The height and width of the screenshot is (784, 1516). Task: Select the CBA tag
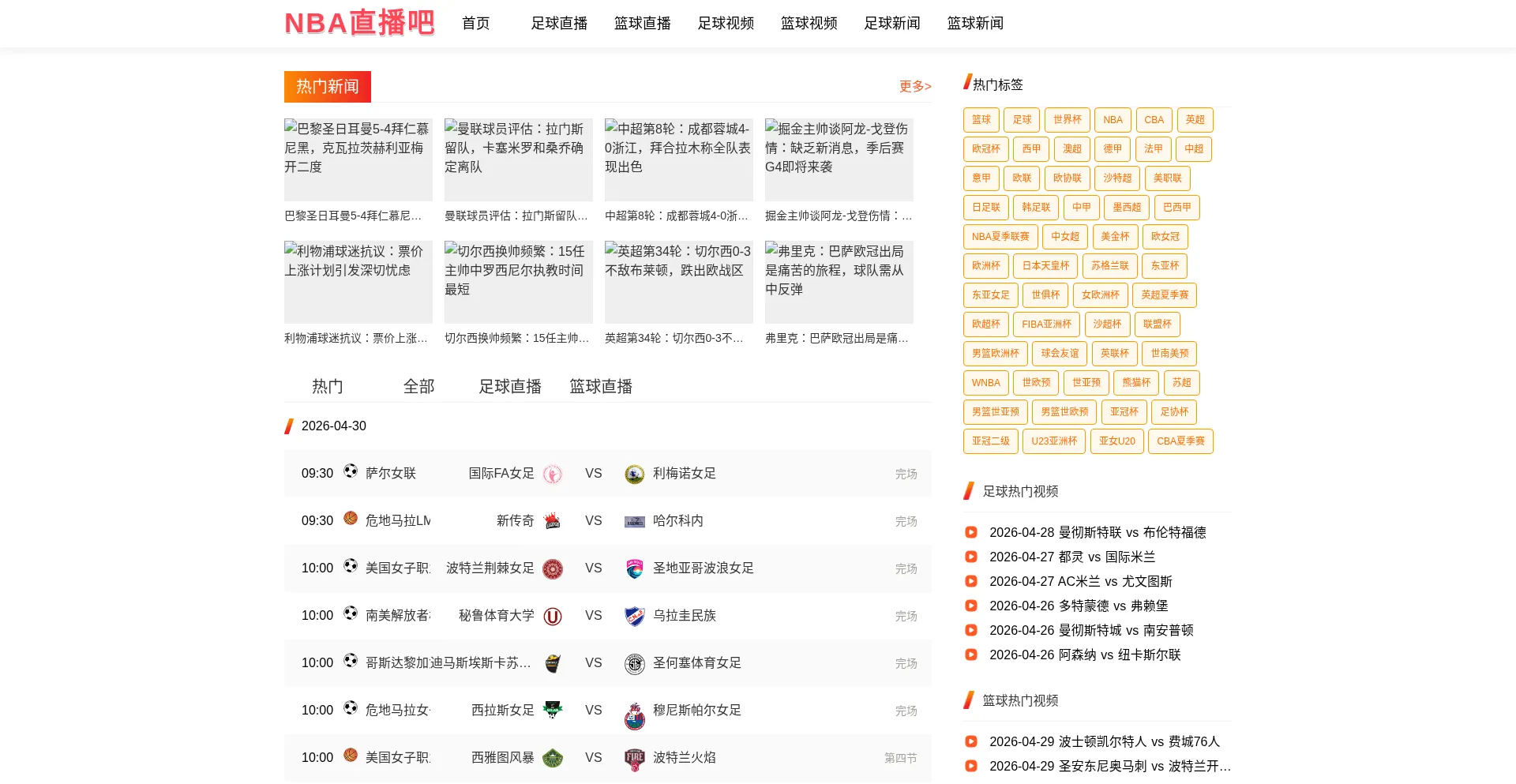[x=1154, y=120]
